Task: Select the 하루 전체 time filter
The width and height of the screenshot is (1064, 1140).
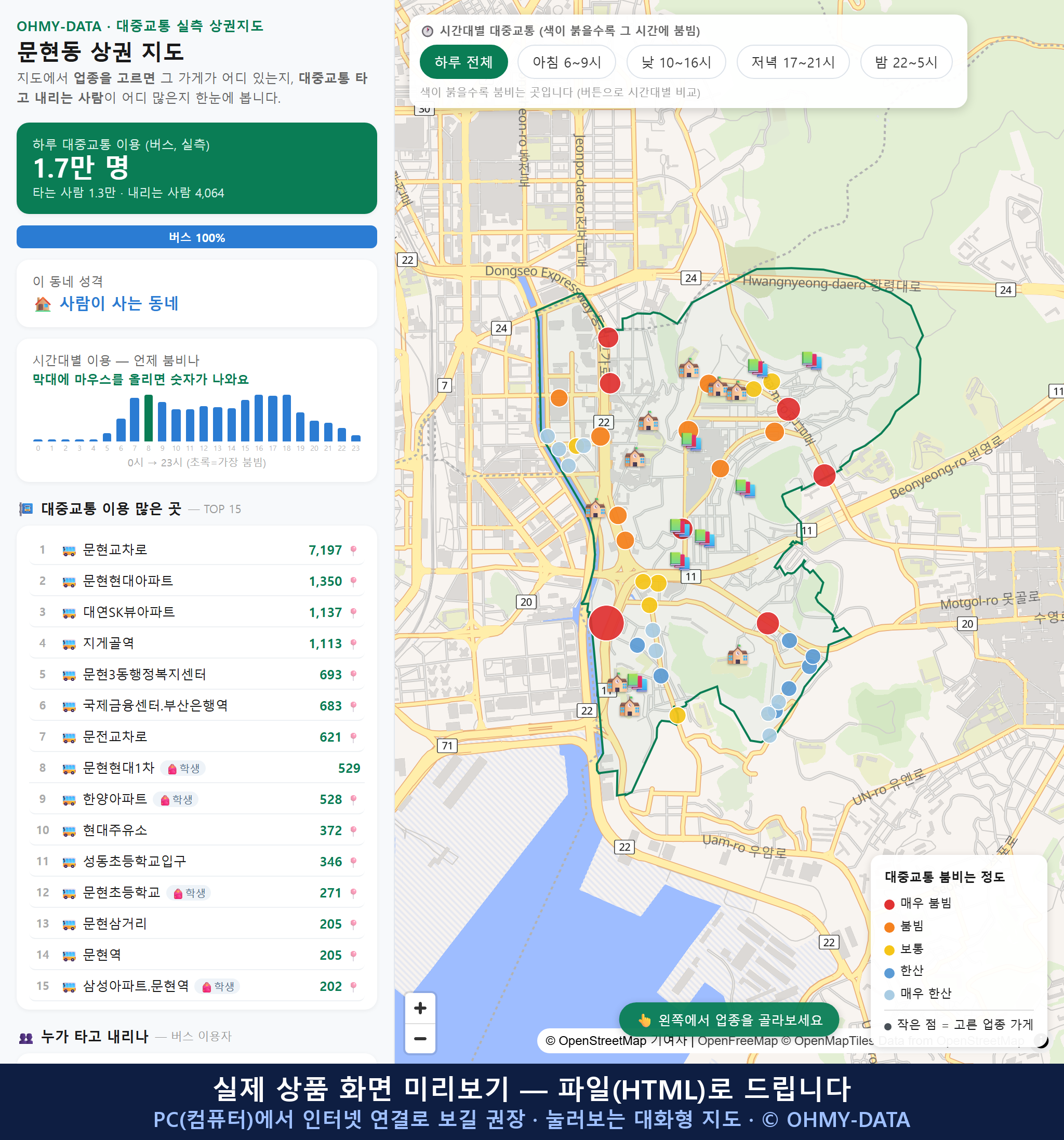Action: [x=463, y=62]
